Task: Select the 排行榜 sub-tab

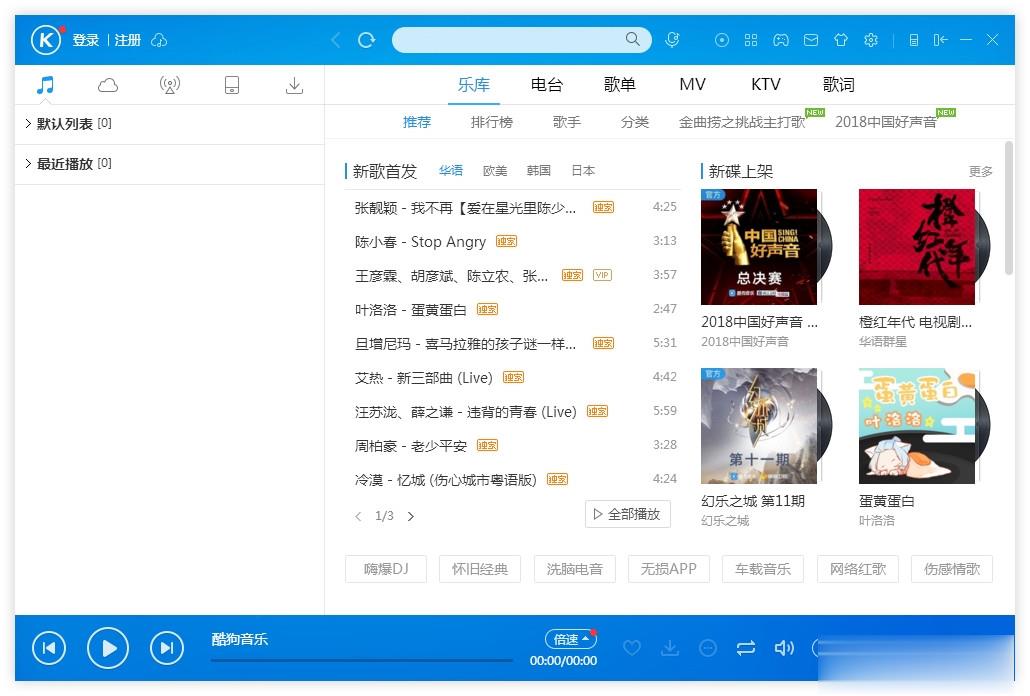Action: click(x=492, y=122)
